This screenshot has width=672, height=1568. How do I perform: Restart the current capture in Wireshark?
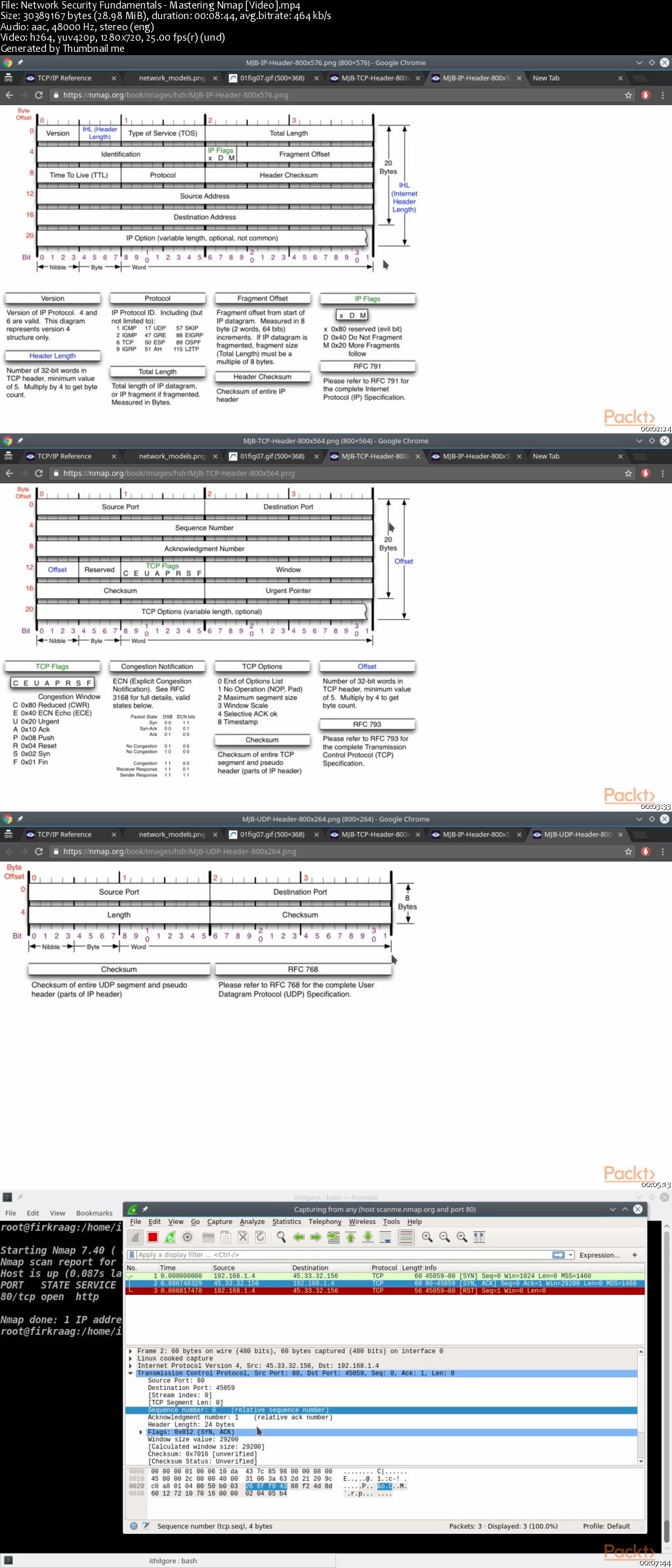[170, 1237]
